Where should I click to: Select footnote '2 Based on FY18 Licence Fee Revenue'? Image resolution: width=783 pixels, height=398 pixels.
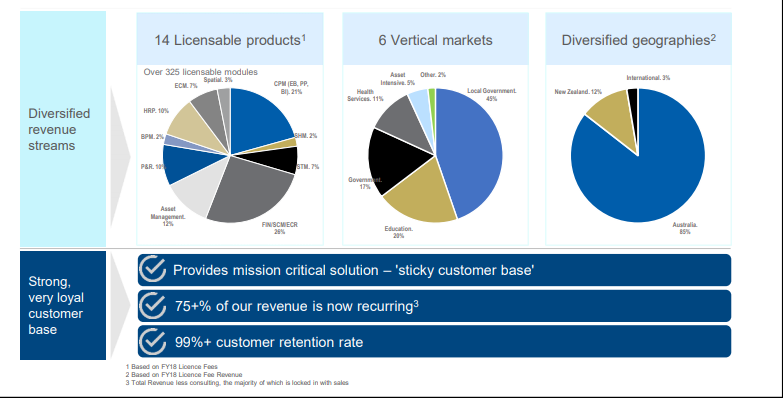coord(184,375)
